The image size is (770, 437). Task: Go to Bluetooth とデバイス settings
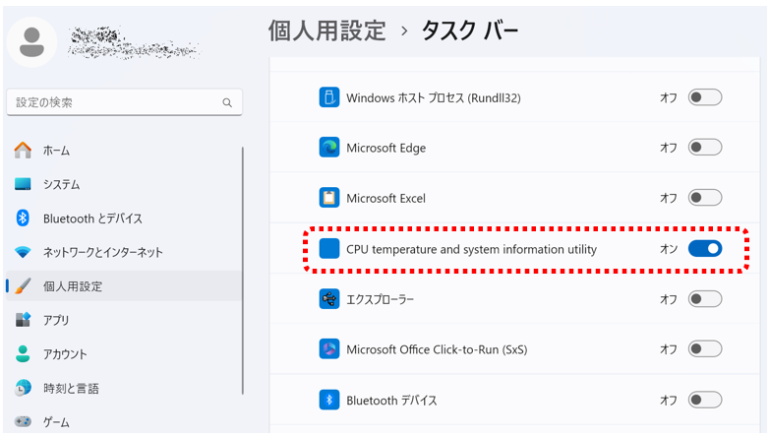(x=124, y=218)
